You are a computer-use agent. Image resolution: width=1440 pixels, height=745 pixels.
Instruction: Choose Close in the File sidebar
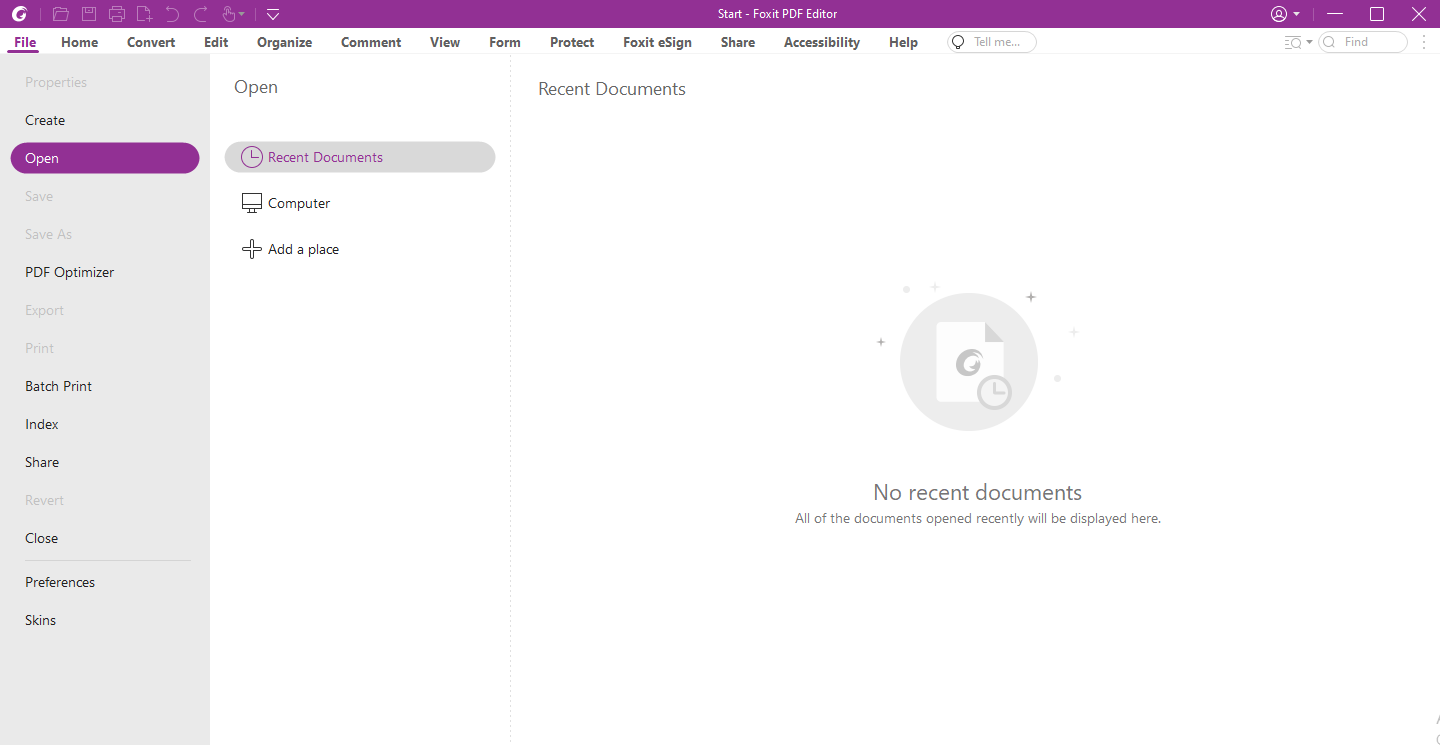click(105, 538)
